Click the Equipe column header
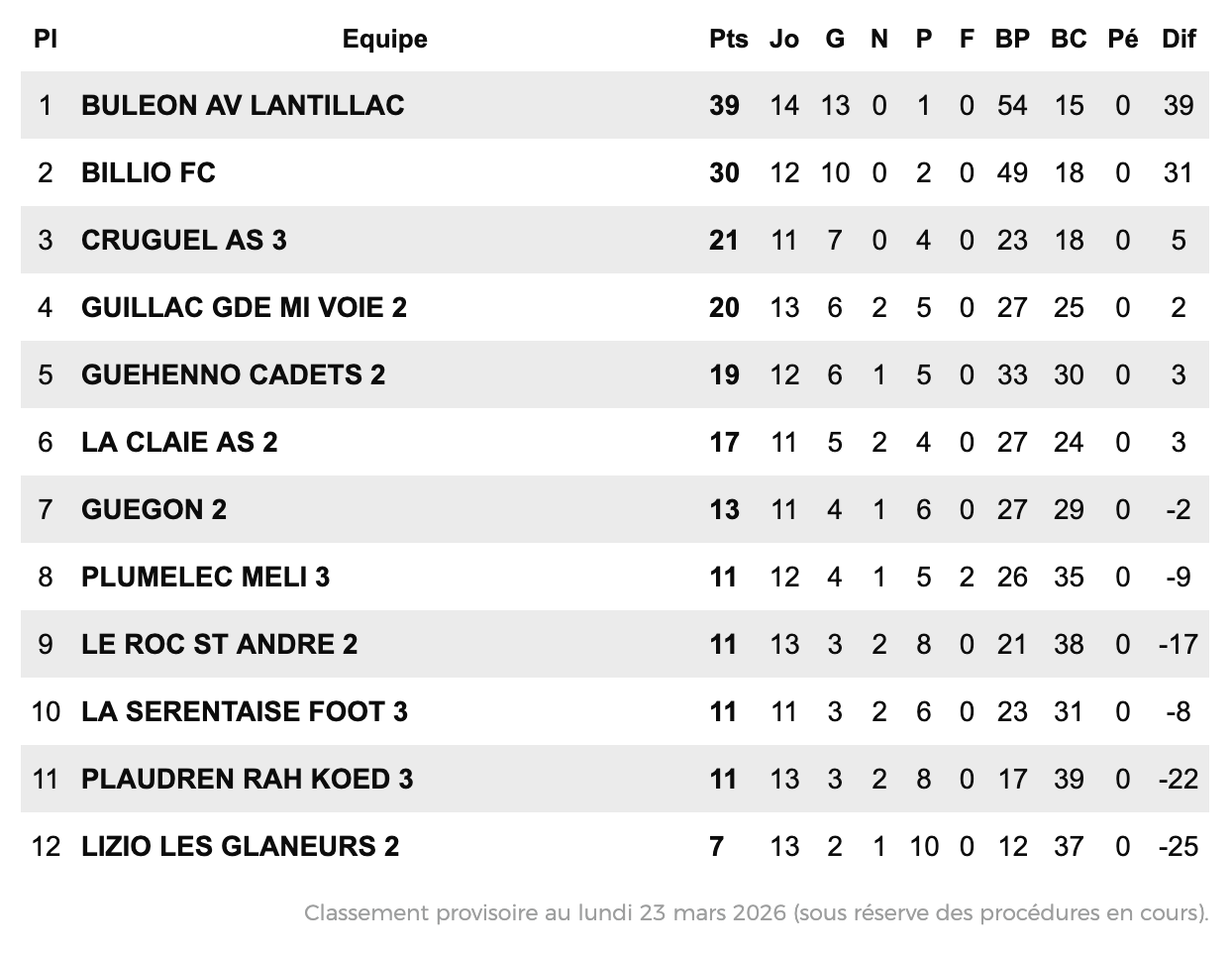 [385, 39]
